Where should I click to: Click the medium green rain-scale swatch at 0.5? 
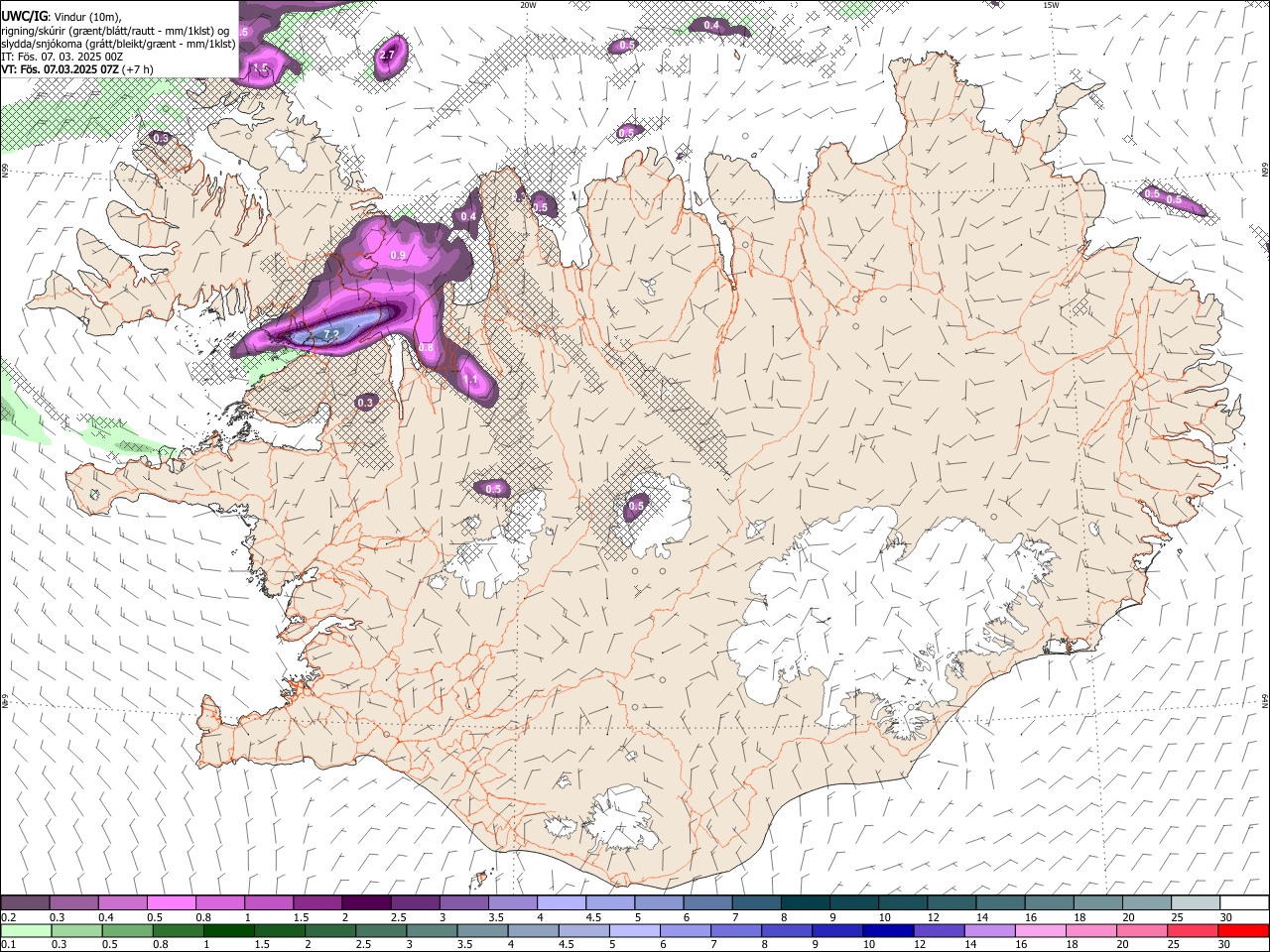point(127,931)
